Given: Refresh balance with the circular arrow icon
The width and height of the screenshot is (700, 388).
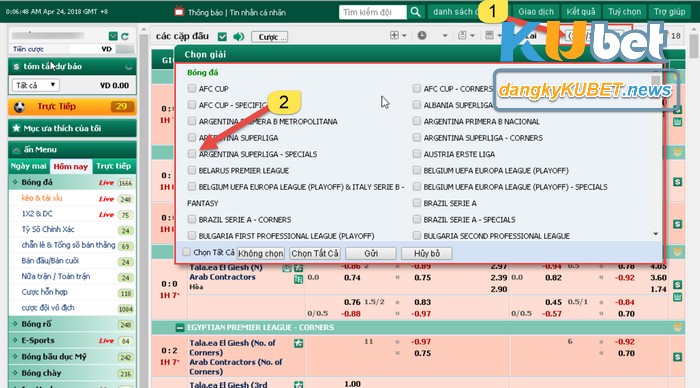Looking at the screenshot, I should (x=125, y=36).
